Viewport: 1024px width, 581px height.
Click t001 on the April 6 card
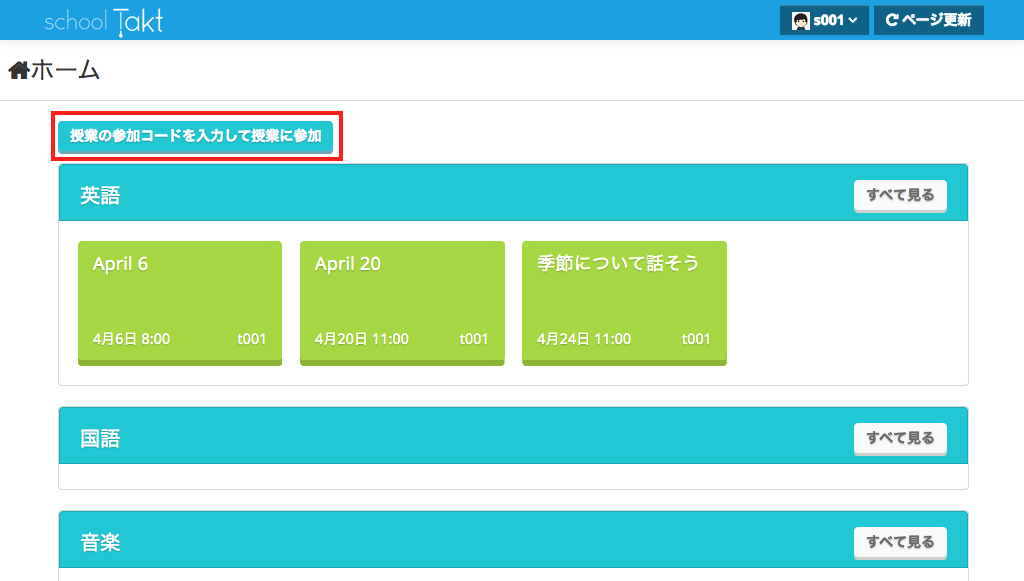tap(251, 339)
